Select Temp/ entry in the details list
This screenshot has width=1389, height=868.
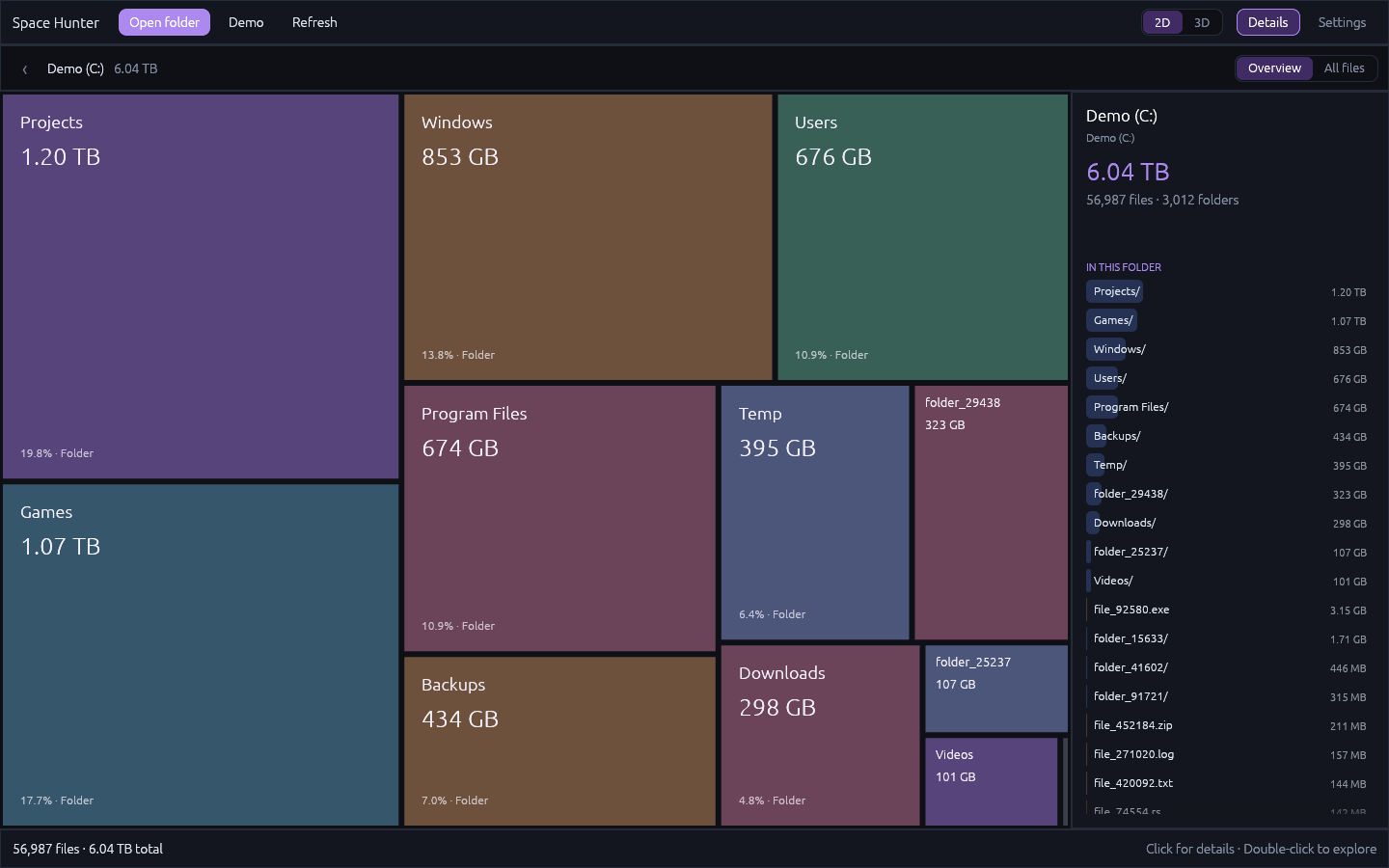tap(1226, 465)
